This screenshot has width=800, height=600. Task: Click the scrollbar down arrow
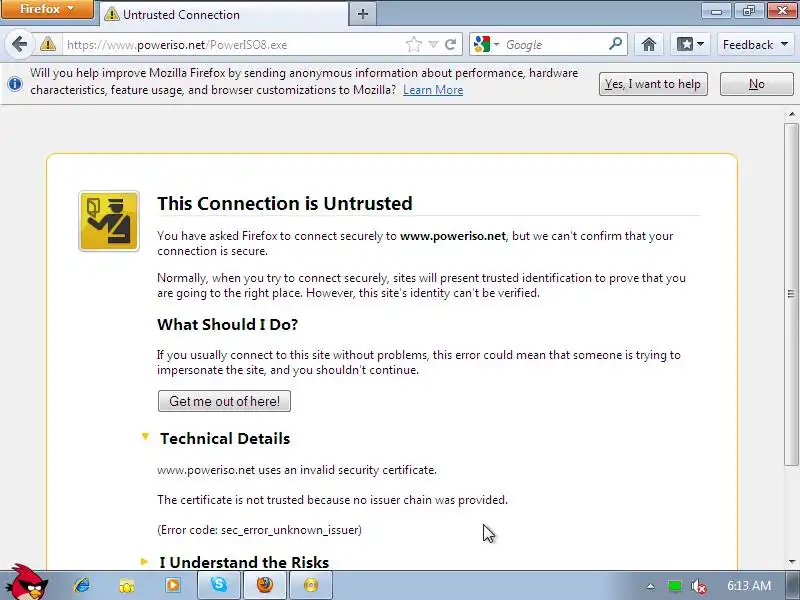coord(792,562)
